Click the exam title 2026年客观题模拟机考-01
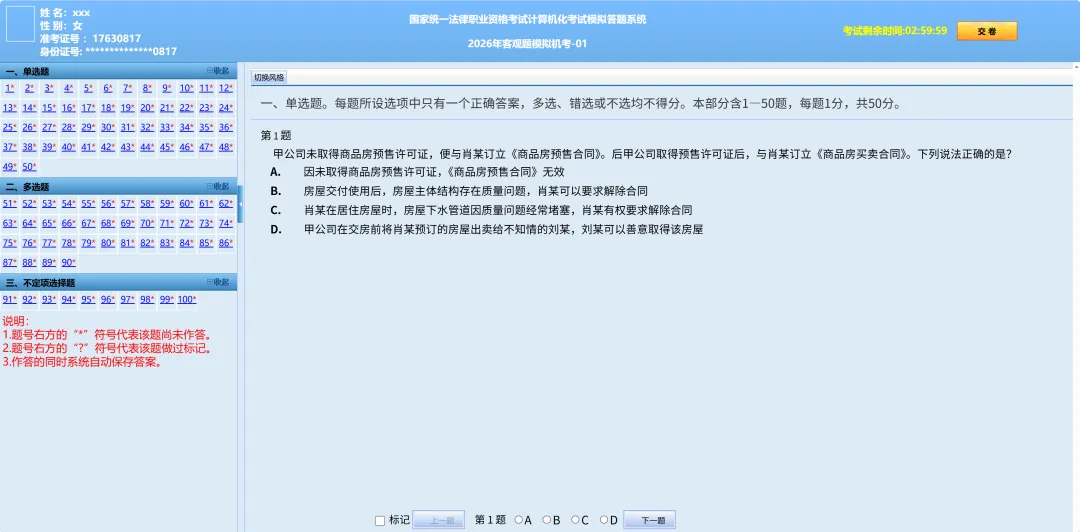1080x532 pixels. point(527,44)
